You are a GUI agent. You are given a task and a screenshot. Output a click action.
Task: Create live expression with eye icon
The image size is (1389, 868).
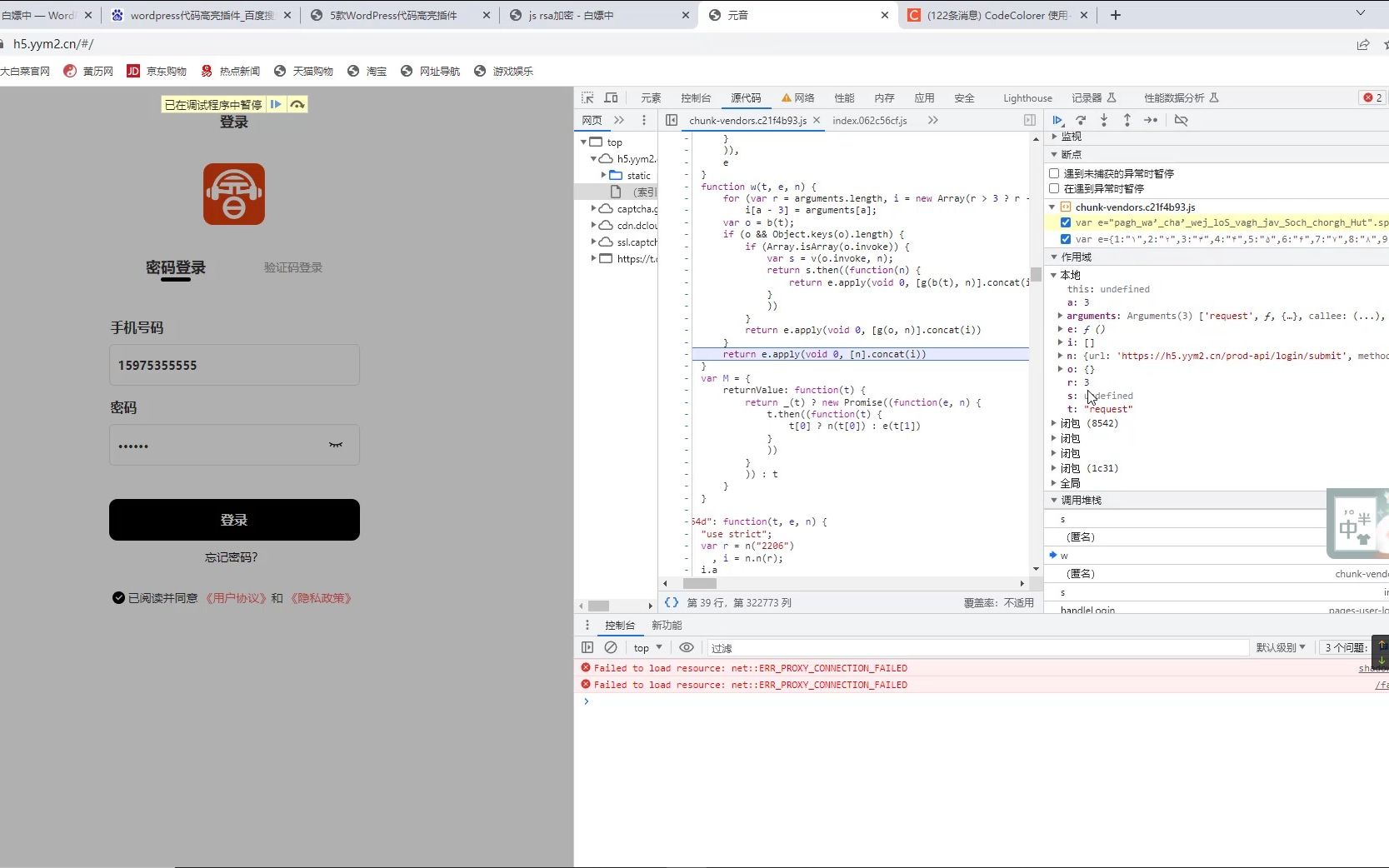pos(687,647)
